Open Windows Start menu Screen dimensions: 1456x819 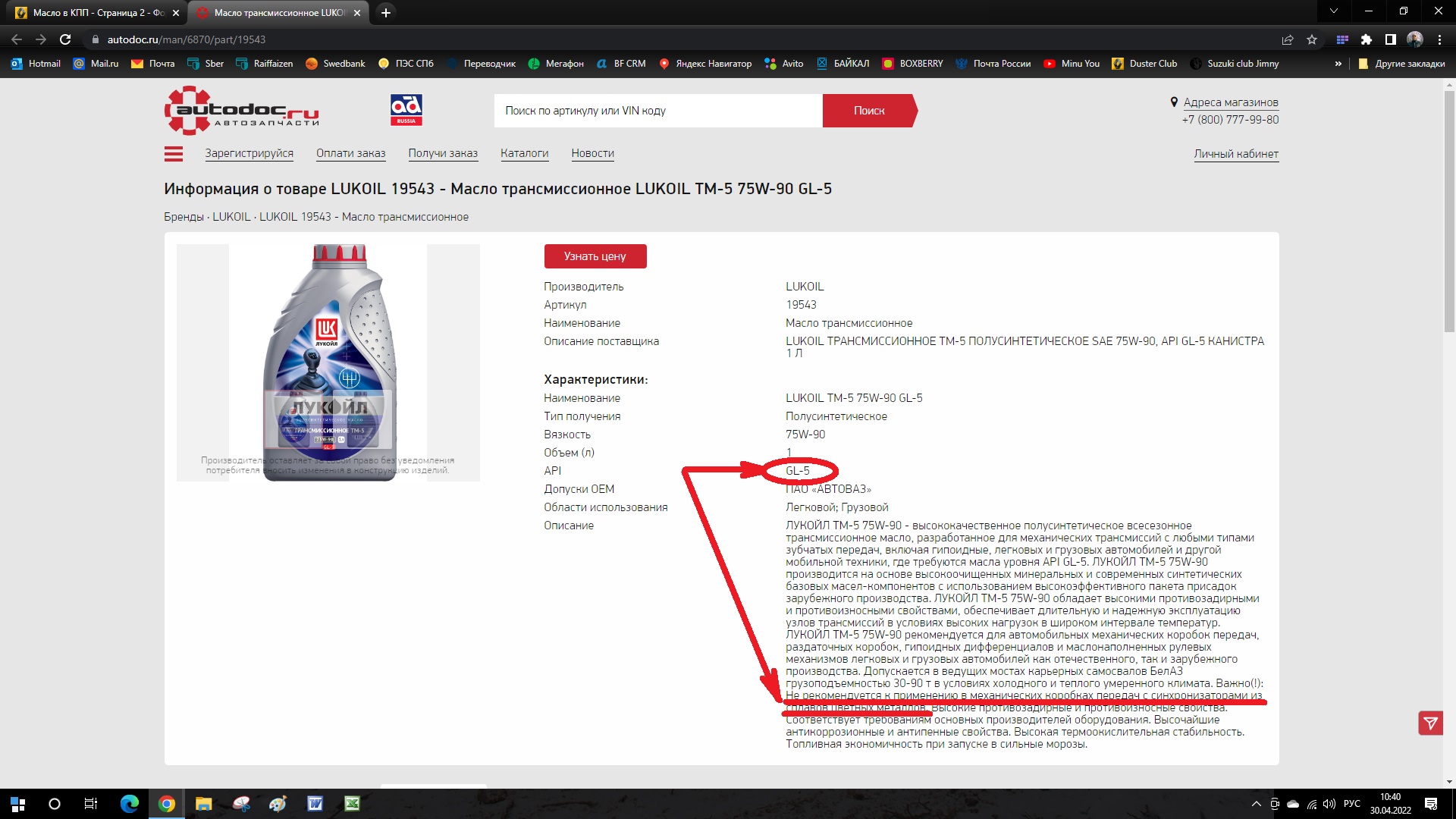(x=18, y=804)
